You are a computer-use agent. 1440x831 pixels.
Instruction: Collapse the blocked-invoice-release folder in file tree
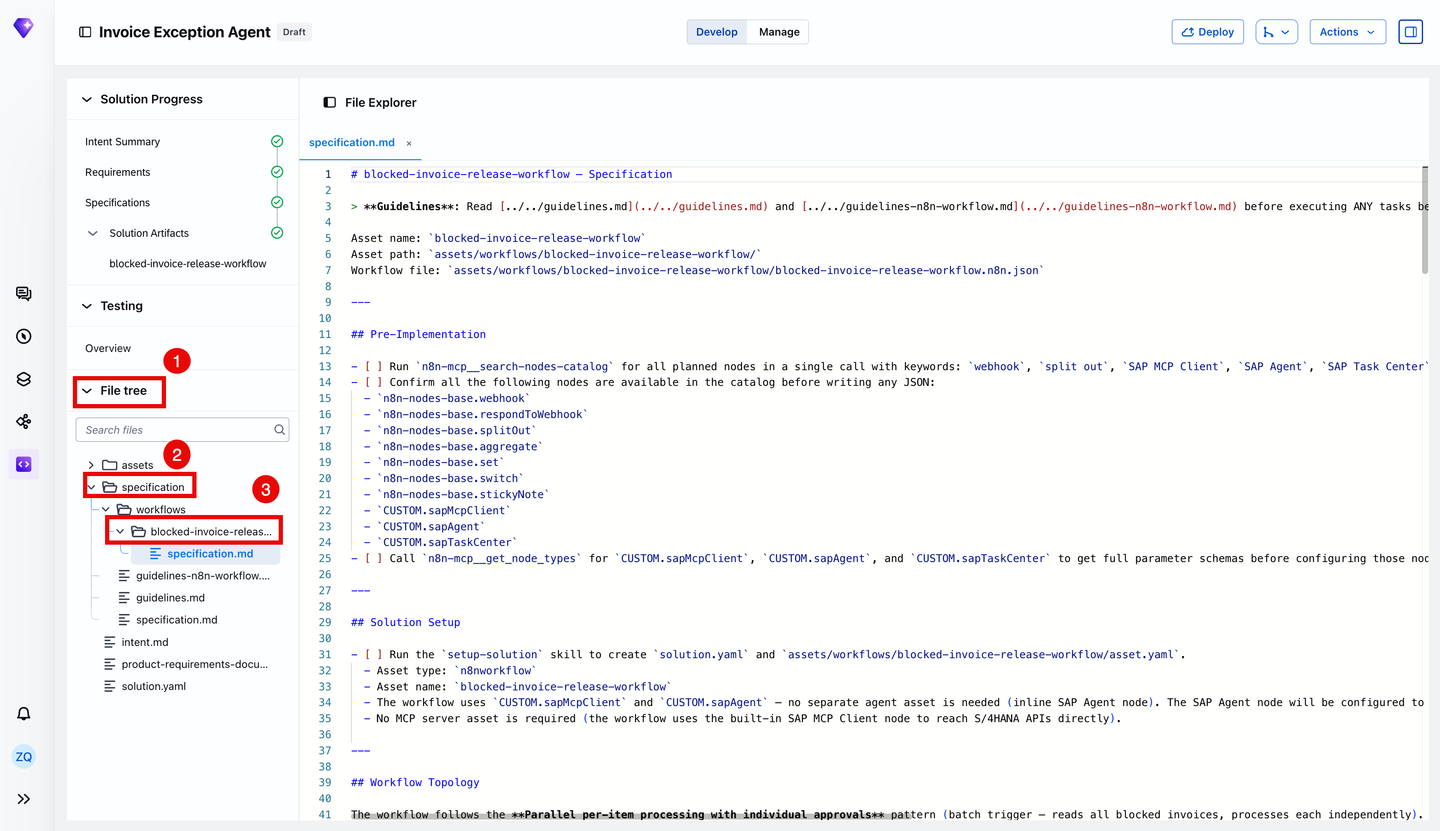point(120,532)
